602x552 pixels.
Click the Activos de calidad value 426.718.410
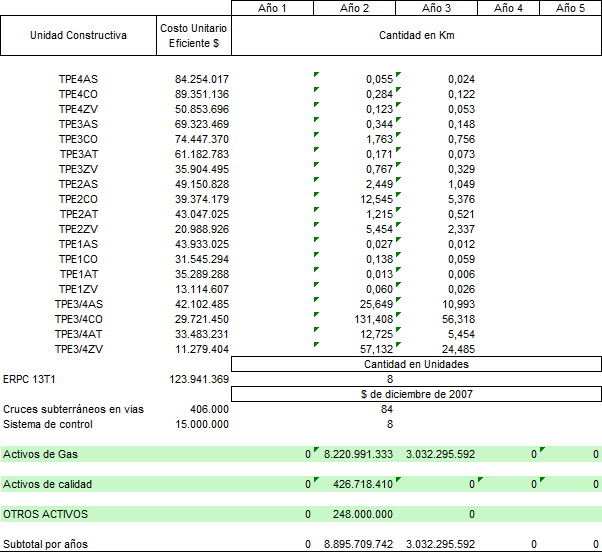(358, 485)
